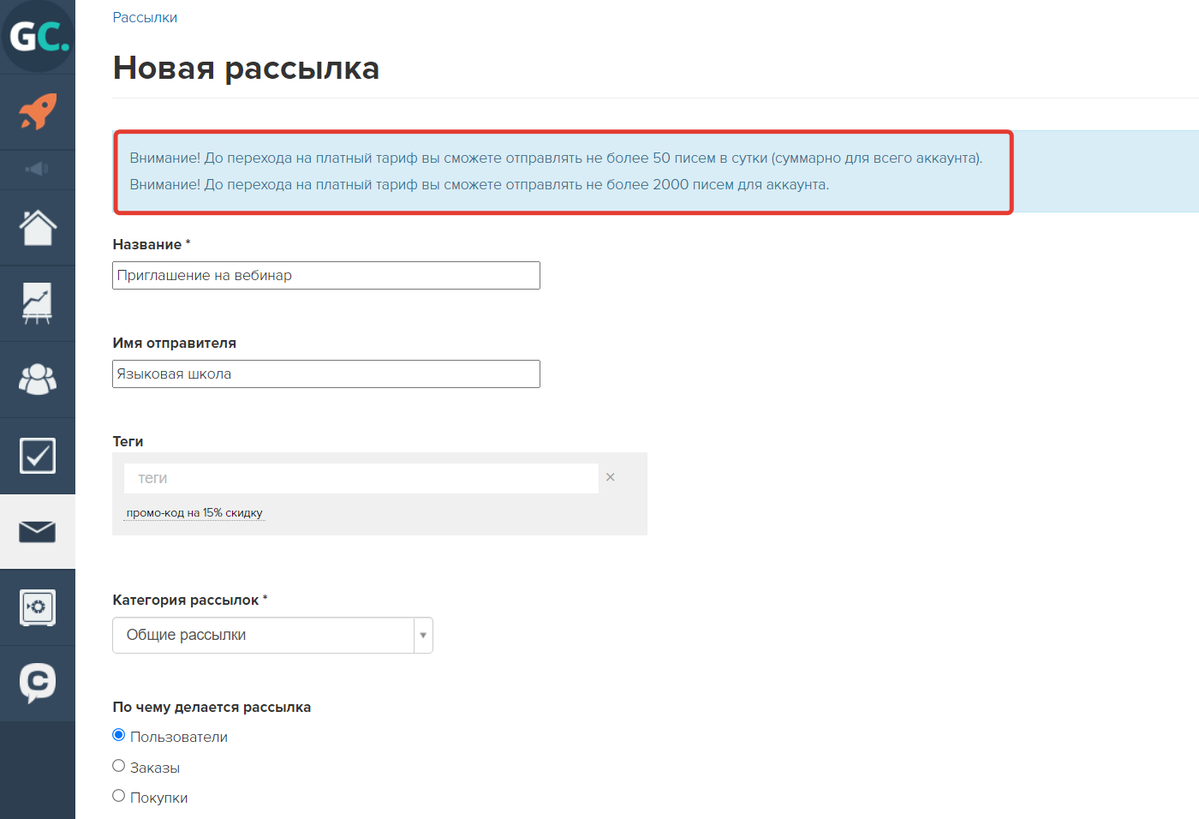Select the Заказы radio button

pos(119,766)
